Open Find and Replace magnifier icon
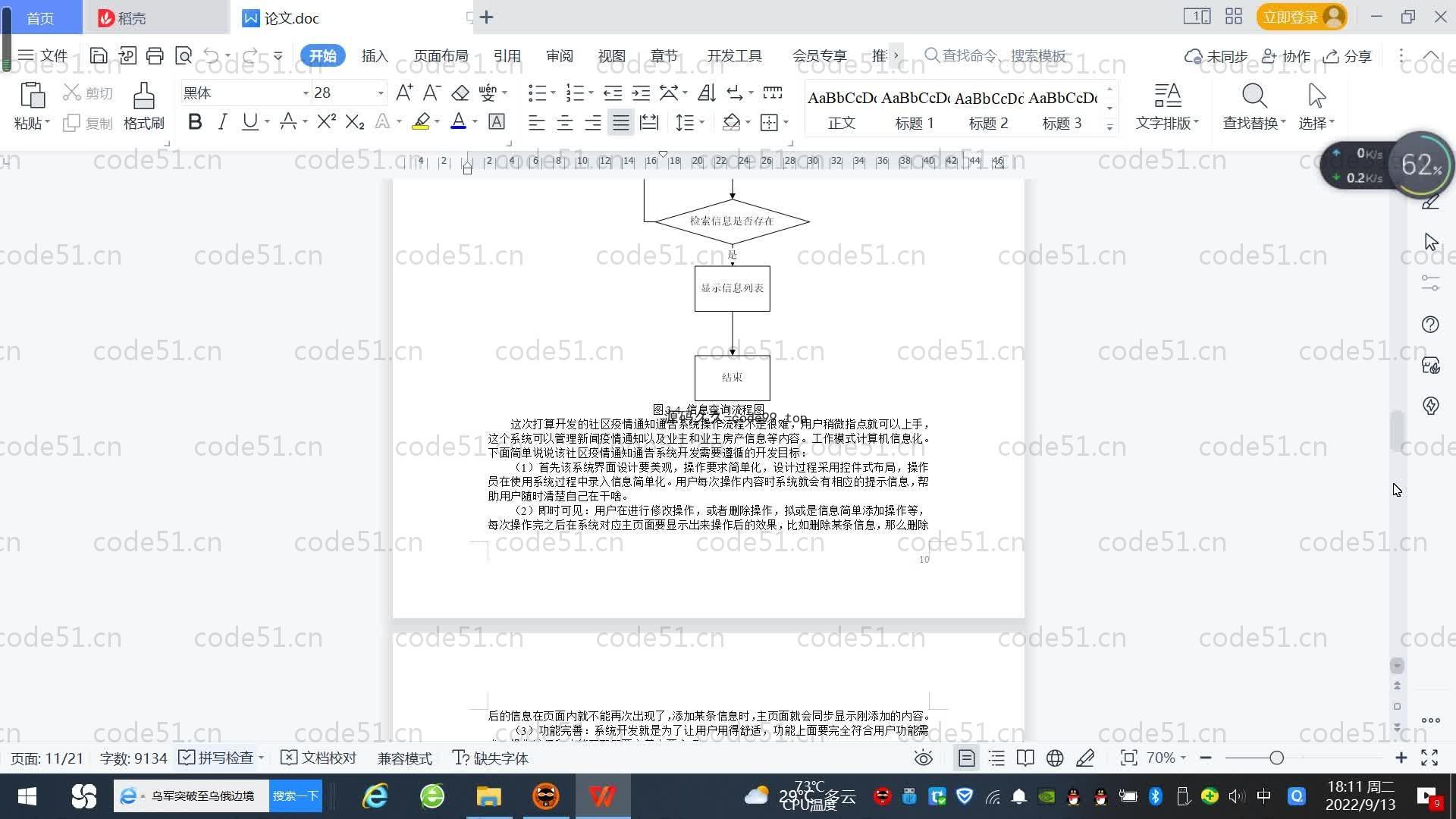1456x819 pixels. [x=1254, y=96]
